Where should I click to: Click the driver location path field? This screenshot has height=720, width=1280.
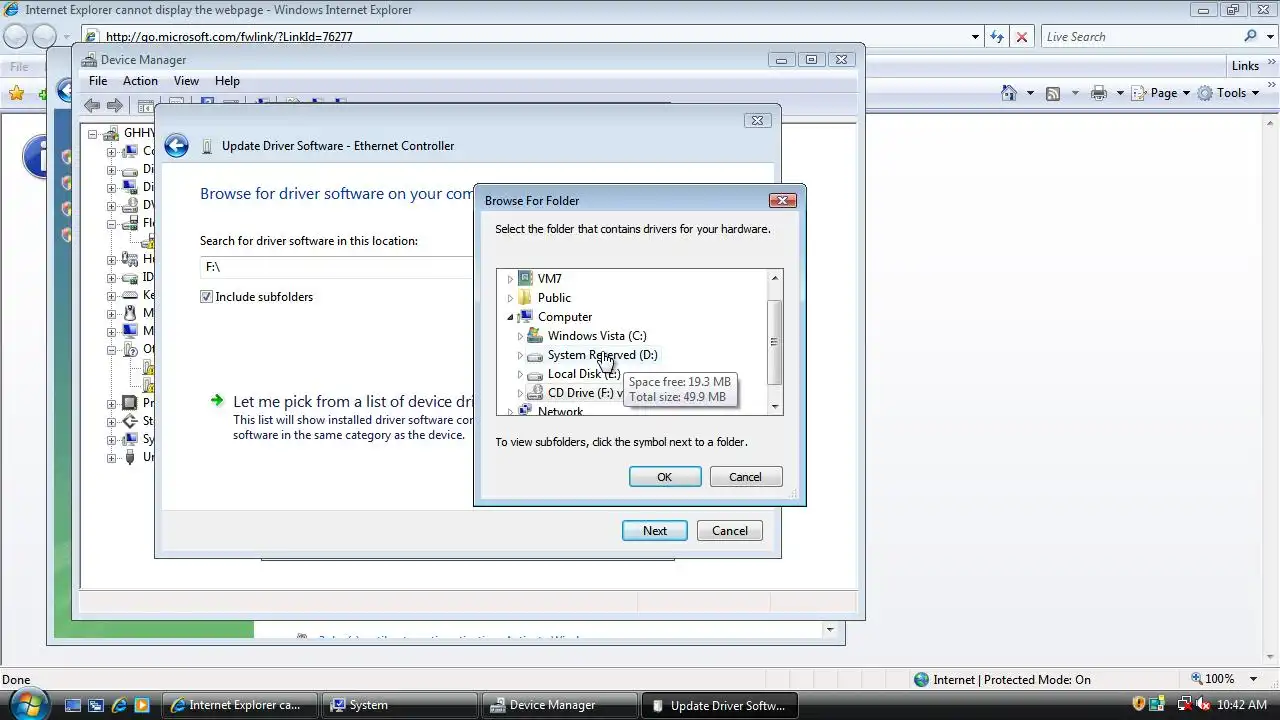coord(337,267)
